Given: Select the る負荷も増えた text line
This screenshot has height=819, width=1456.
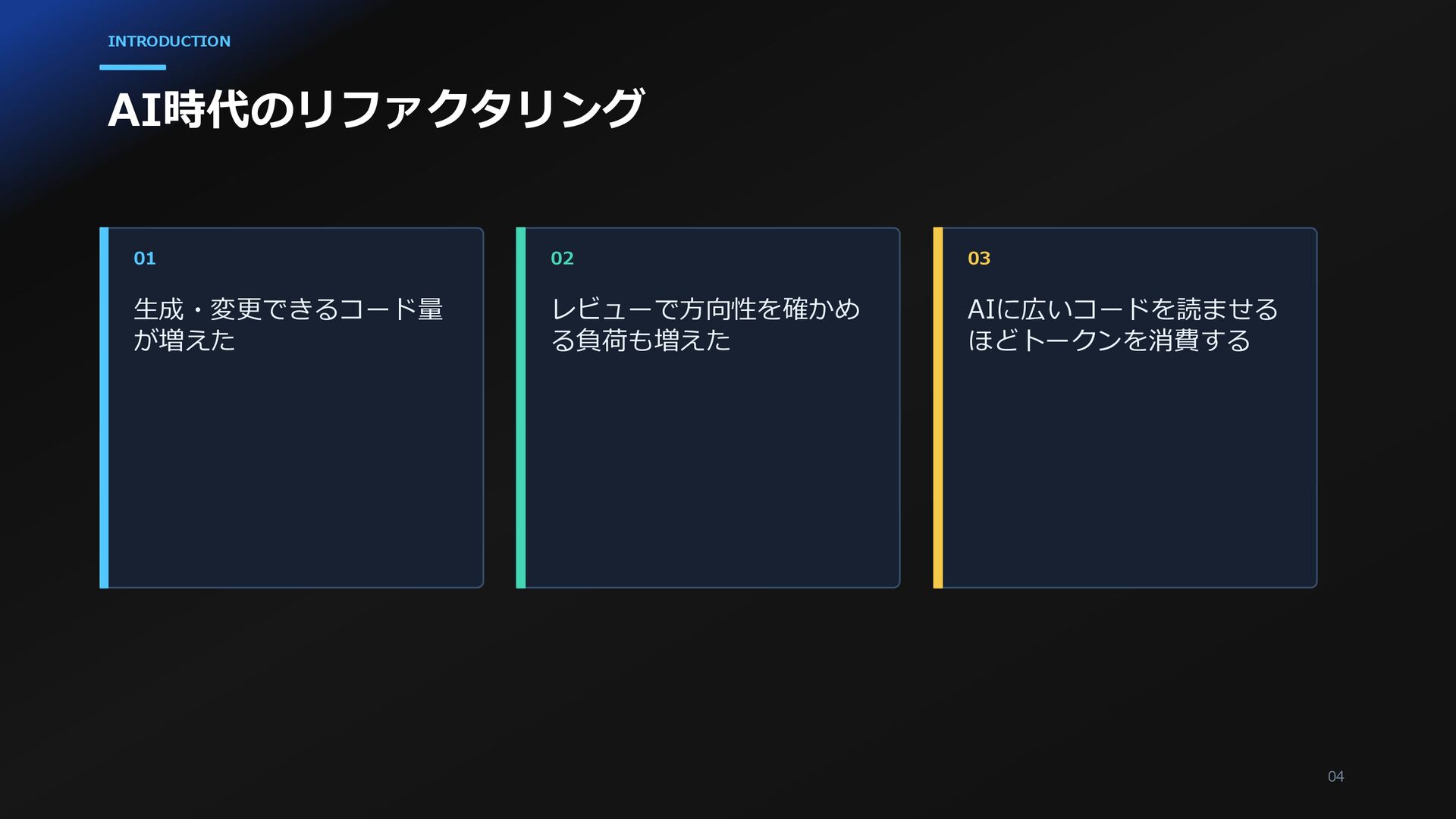Looking at the screenshot, I should [x=641, y=340].
